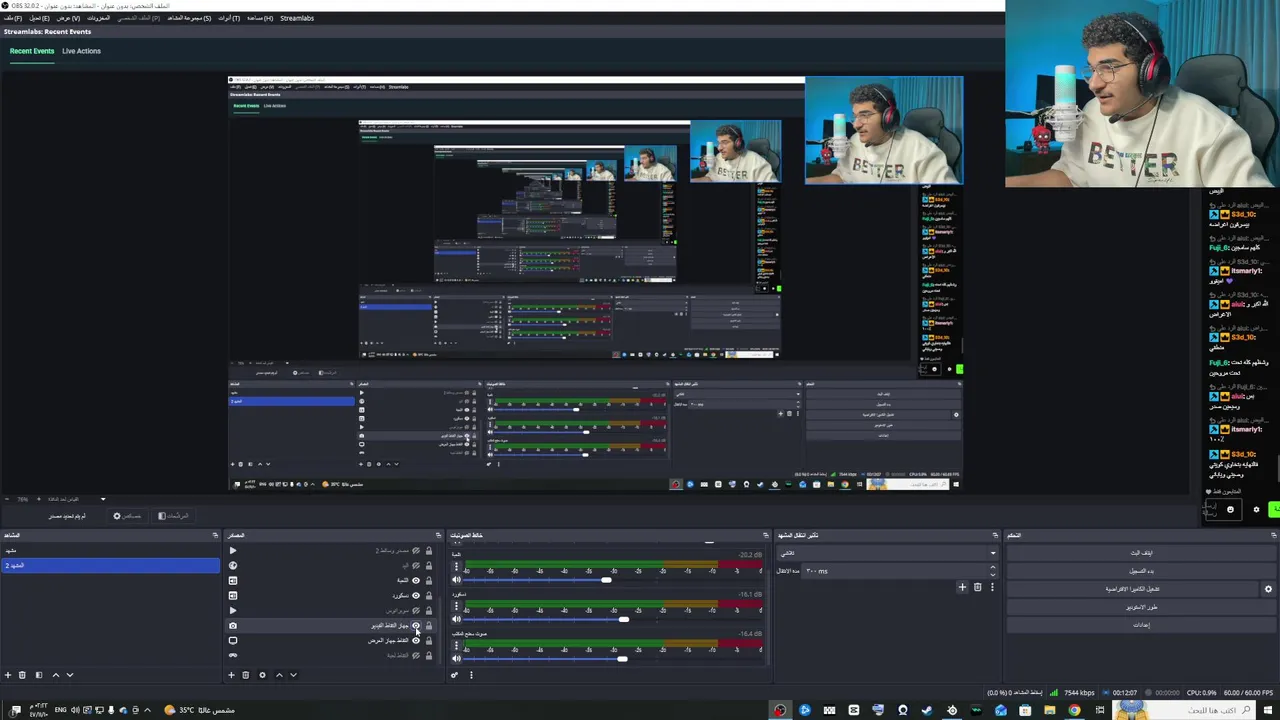Start the virtual camera button
Viewport: 1280px width, 720px height.
pos(1132,589)
